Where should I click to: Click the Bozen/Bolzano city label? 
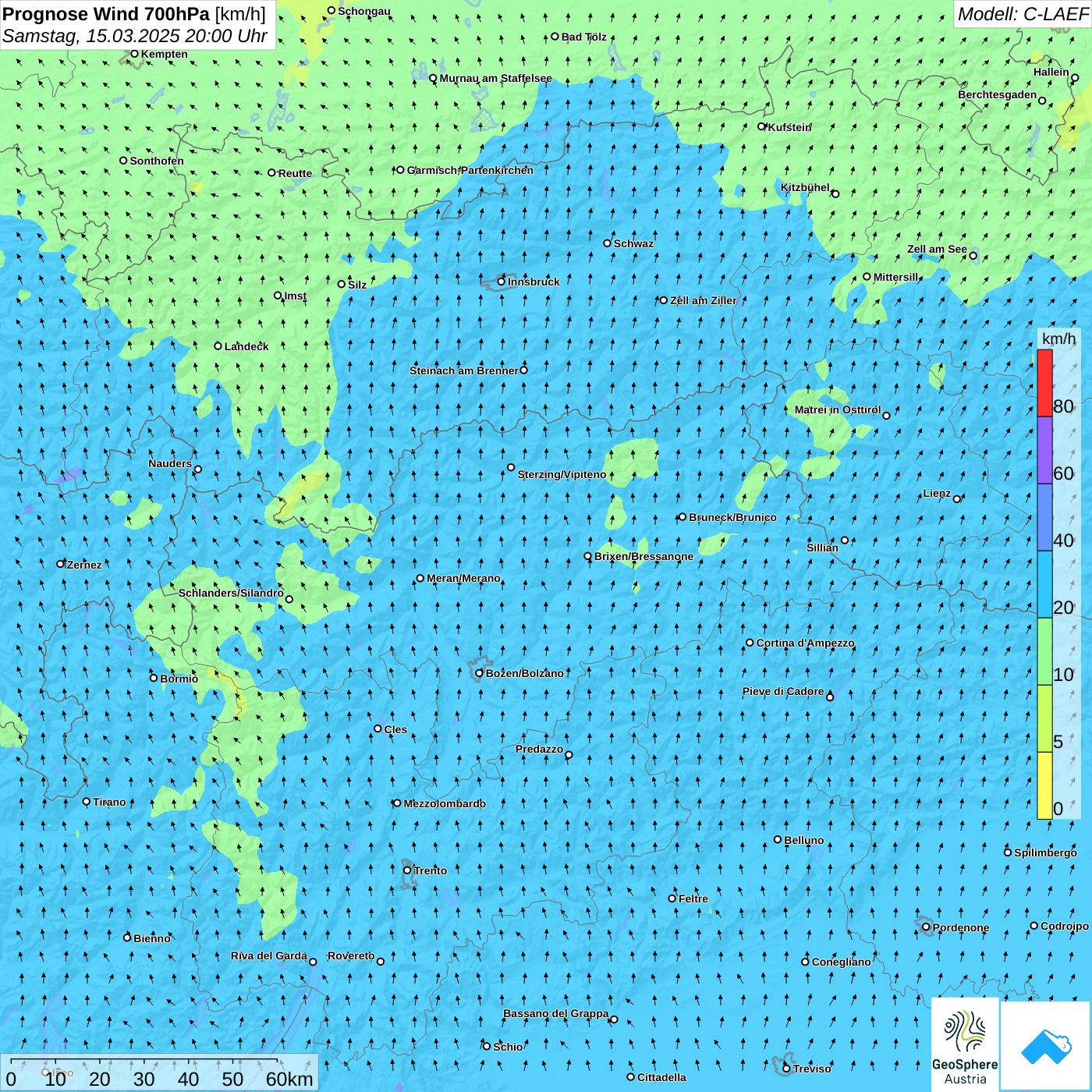coord(524,673)
